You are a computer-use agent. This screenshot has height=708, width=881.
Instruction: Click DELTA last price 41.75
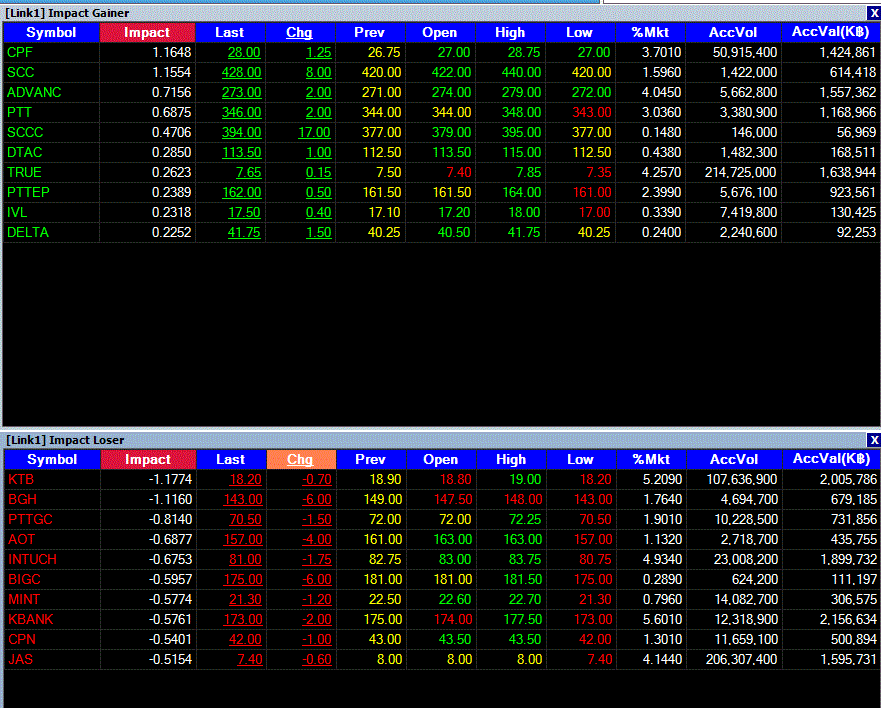[244, 233]
